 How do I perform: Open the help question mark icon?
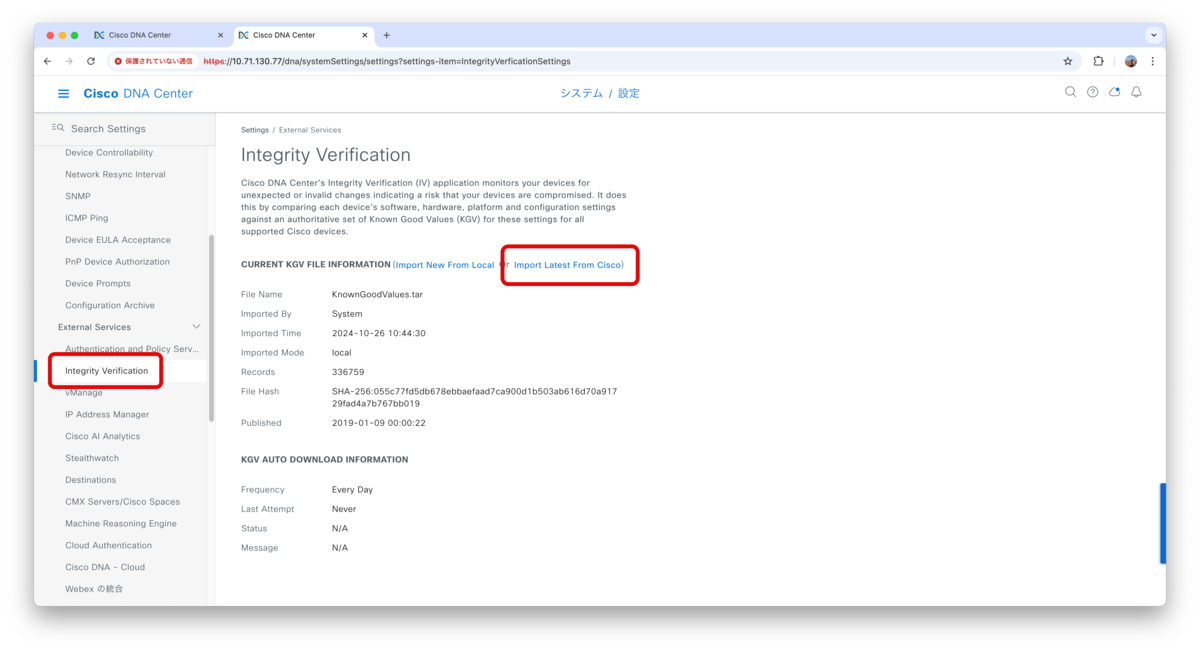(1092, 92)
